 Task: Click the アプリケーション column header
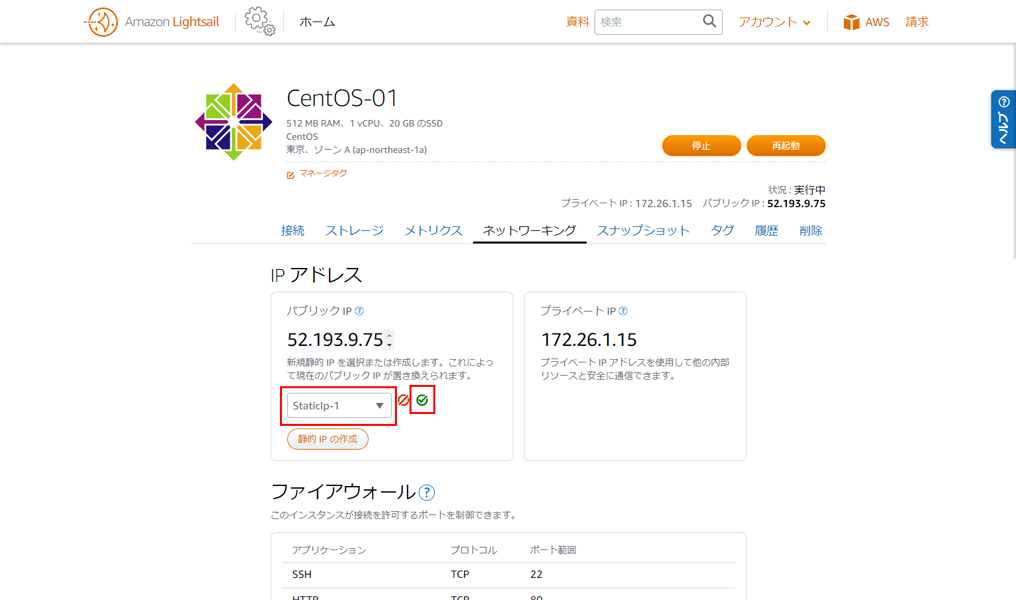point(329,550)
